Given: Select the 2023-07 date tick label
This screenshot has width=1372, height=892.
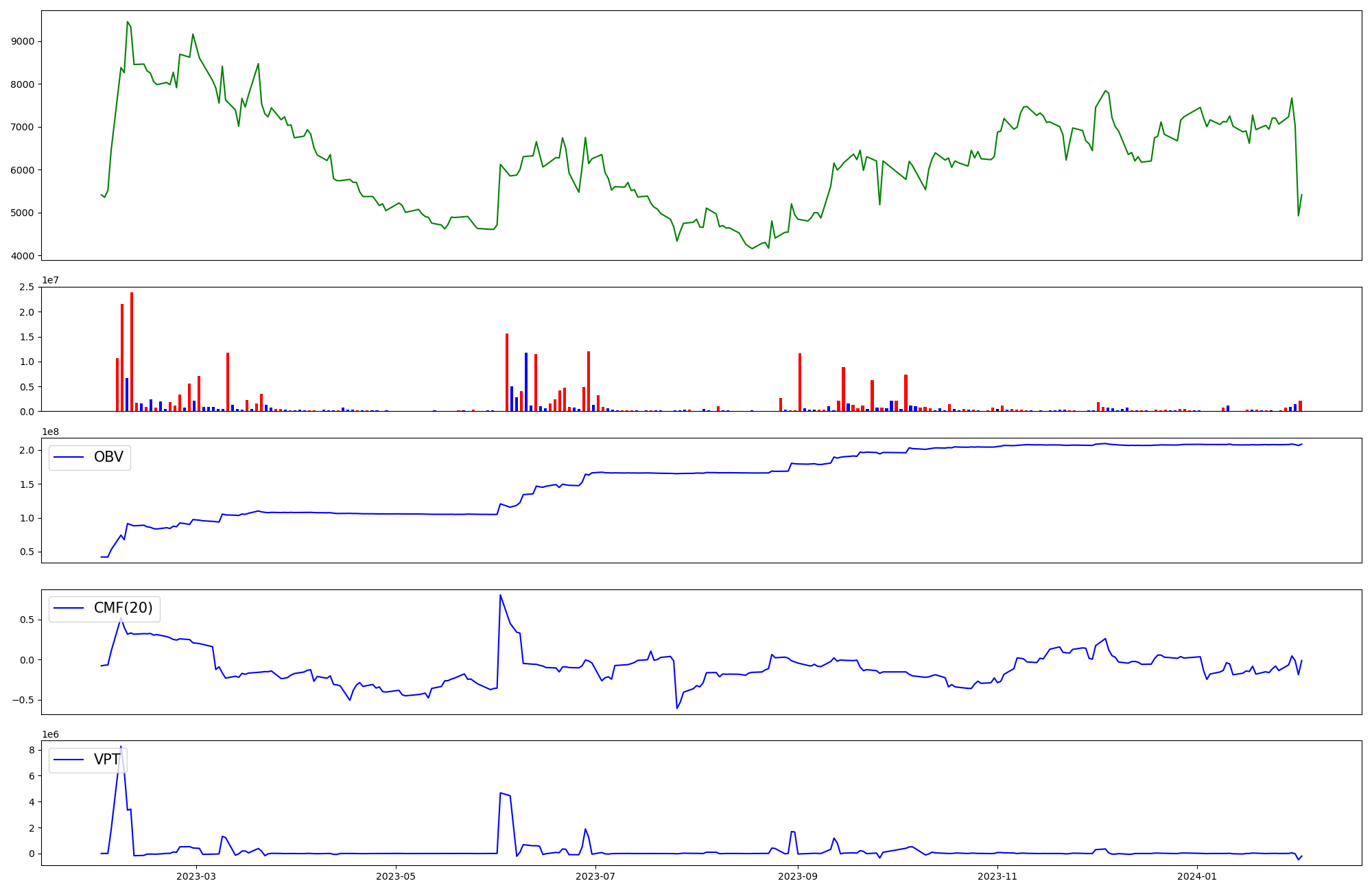Looking at the screenshot, I should coord(595,876).
